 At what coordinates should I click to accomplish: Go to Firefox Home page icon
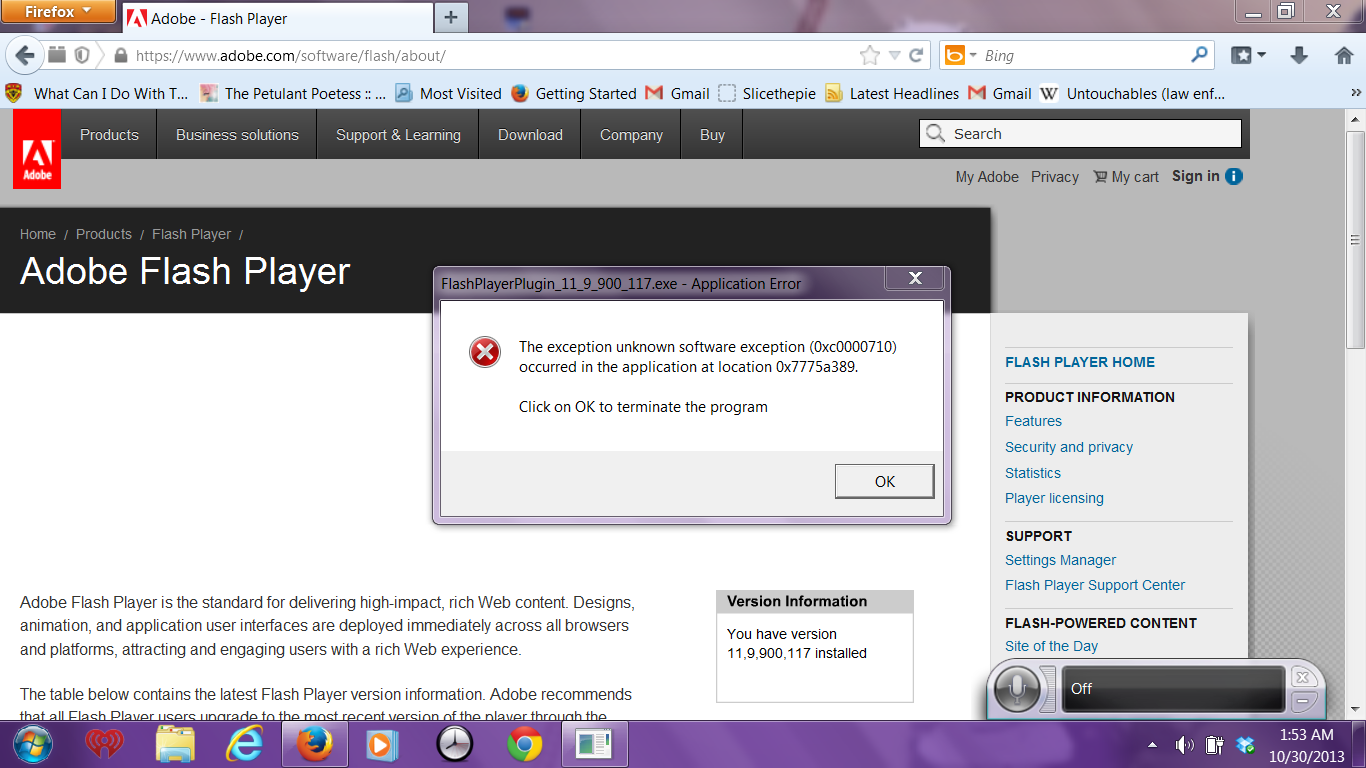[1344, 56]
